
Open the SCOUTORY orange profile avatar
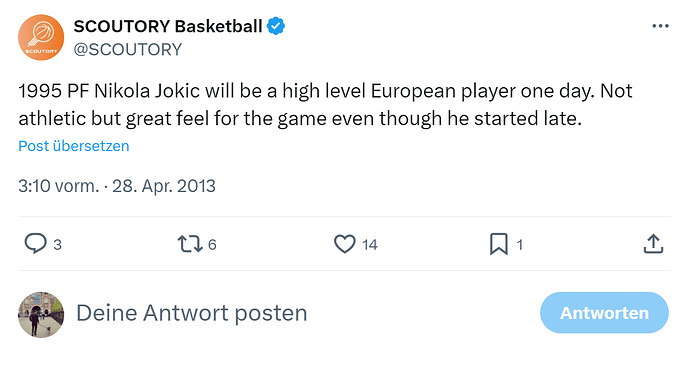(x=41, y=37)
